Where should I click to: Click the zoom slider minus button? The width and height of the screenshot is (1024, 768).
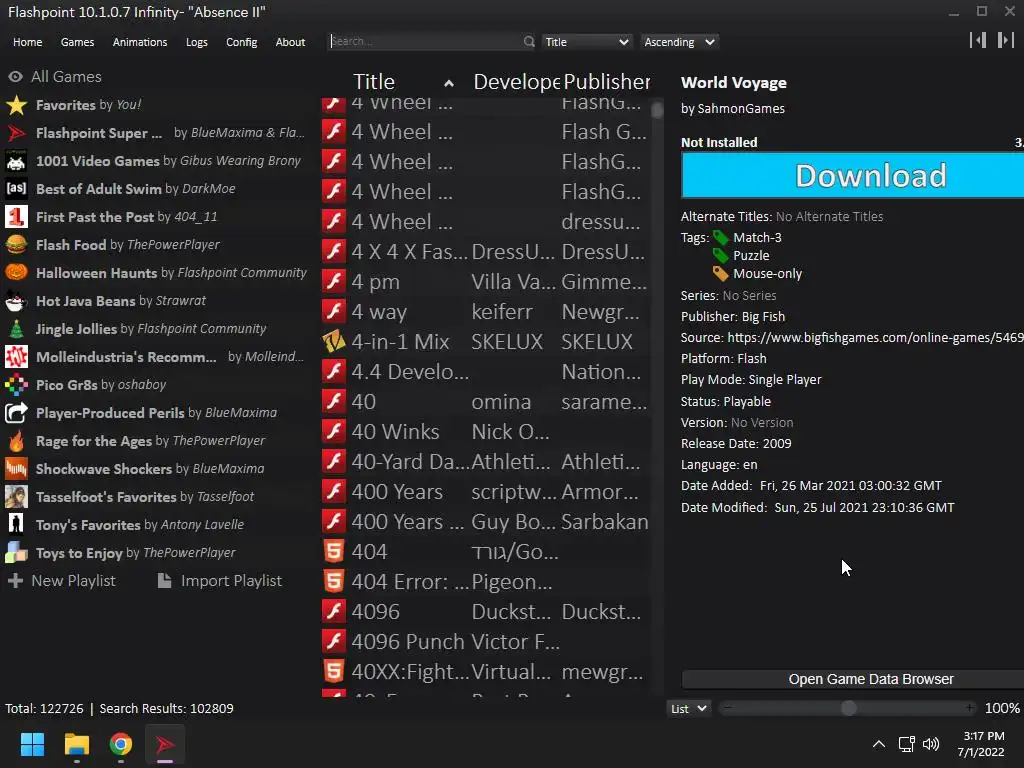[727, 708]
